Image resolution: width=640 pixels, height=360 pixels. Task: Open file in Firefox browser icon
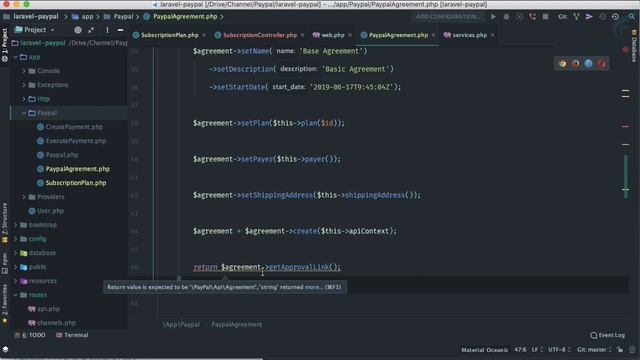[x=576, y=63]
